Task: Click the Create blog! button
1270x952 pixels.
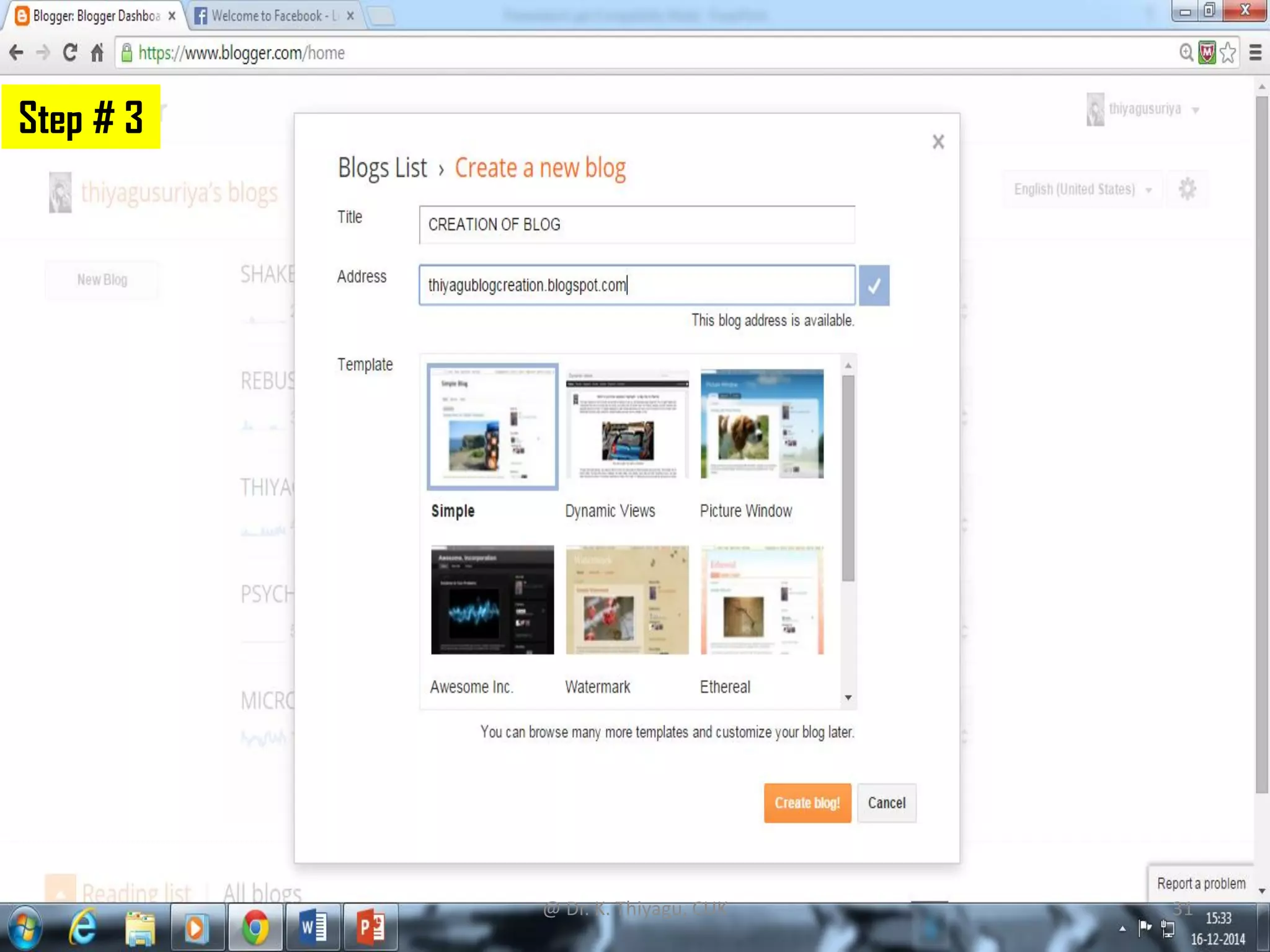Action: (807, 803)
